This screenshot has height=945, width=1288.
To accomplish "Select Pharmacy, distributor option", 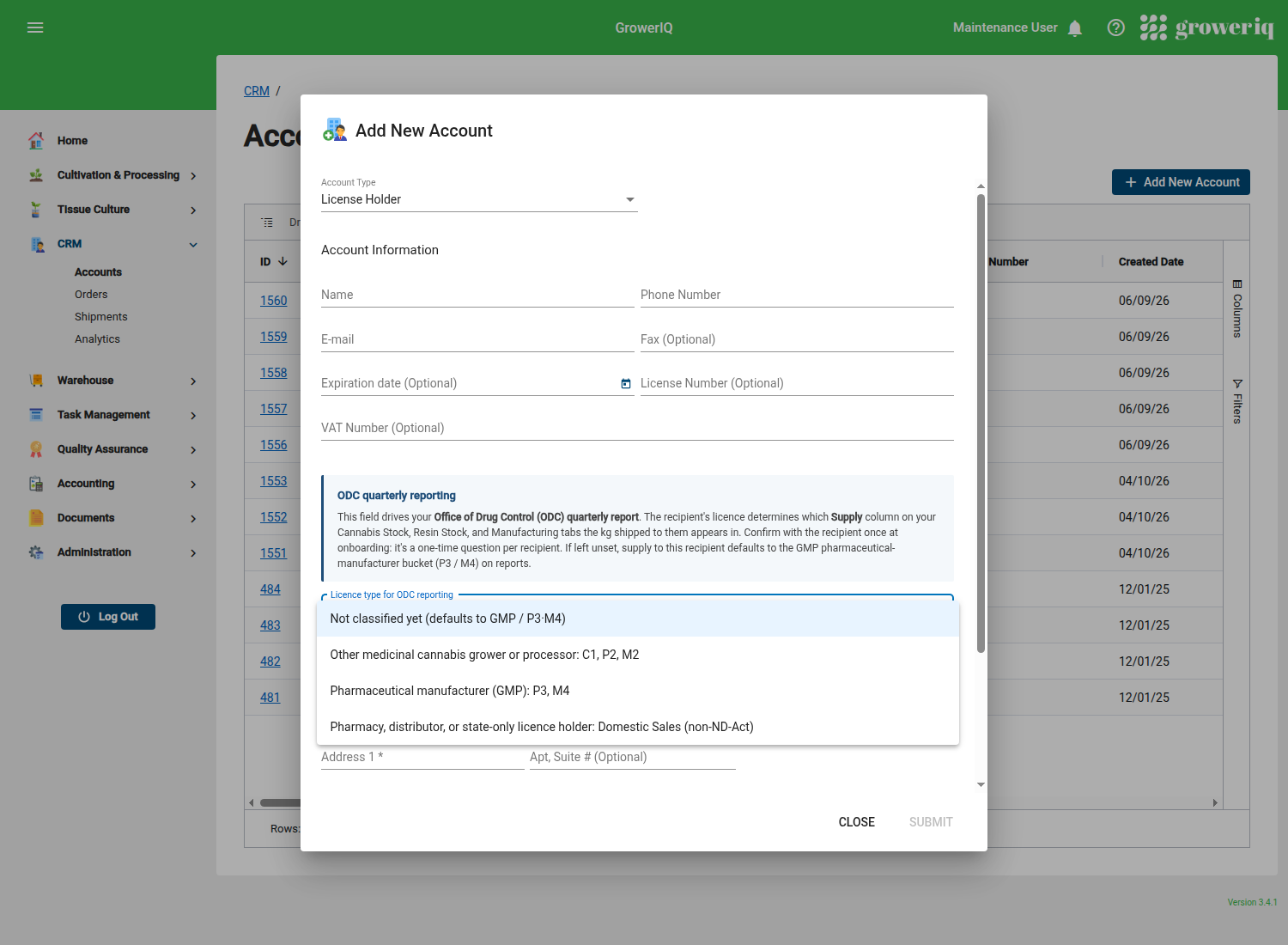I will coord(638,727).
